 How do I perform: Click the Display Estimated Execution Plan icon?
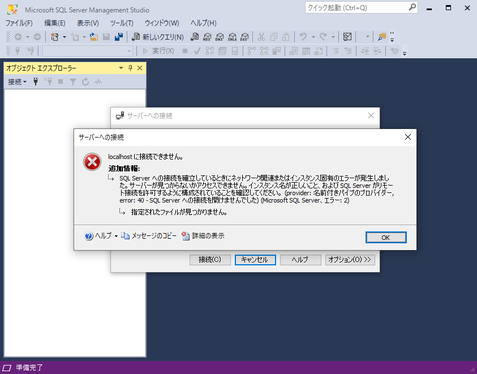[x=210, y=51]
